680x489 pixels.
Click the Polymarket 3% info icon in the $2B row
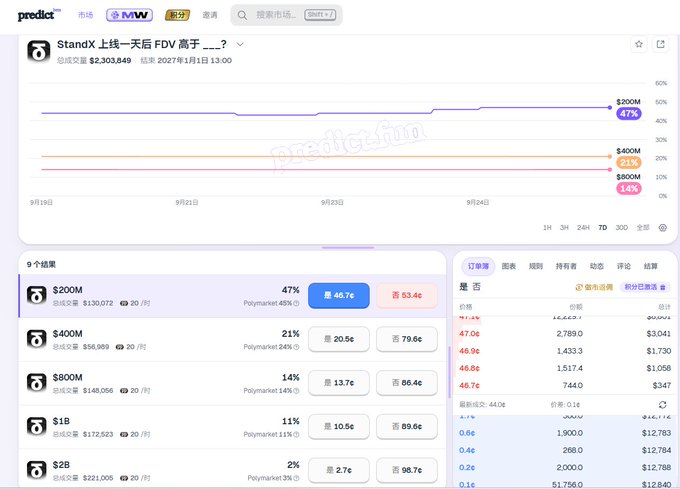pyautogui.click(x=297, y=478)
